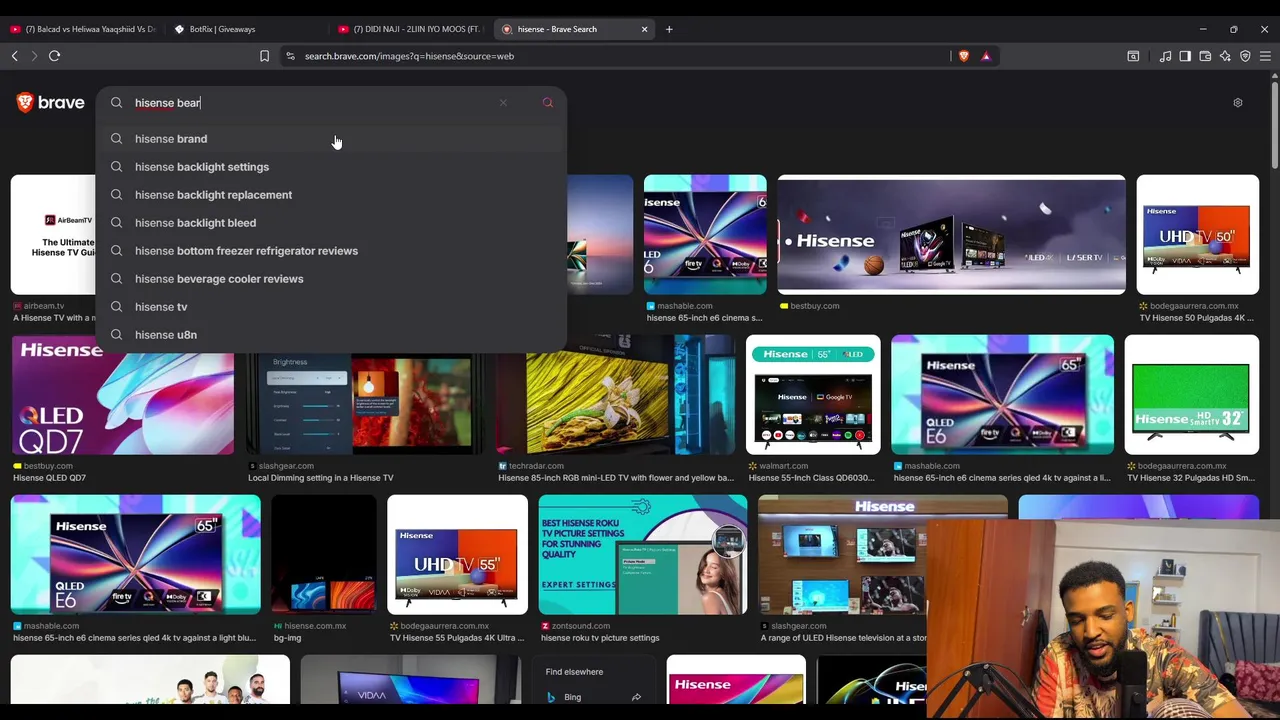
Task: Open the wide Hisense Best Buy banner image
Action: (x=951, y=234)
